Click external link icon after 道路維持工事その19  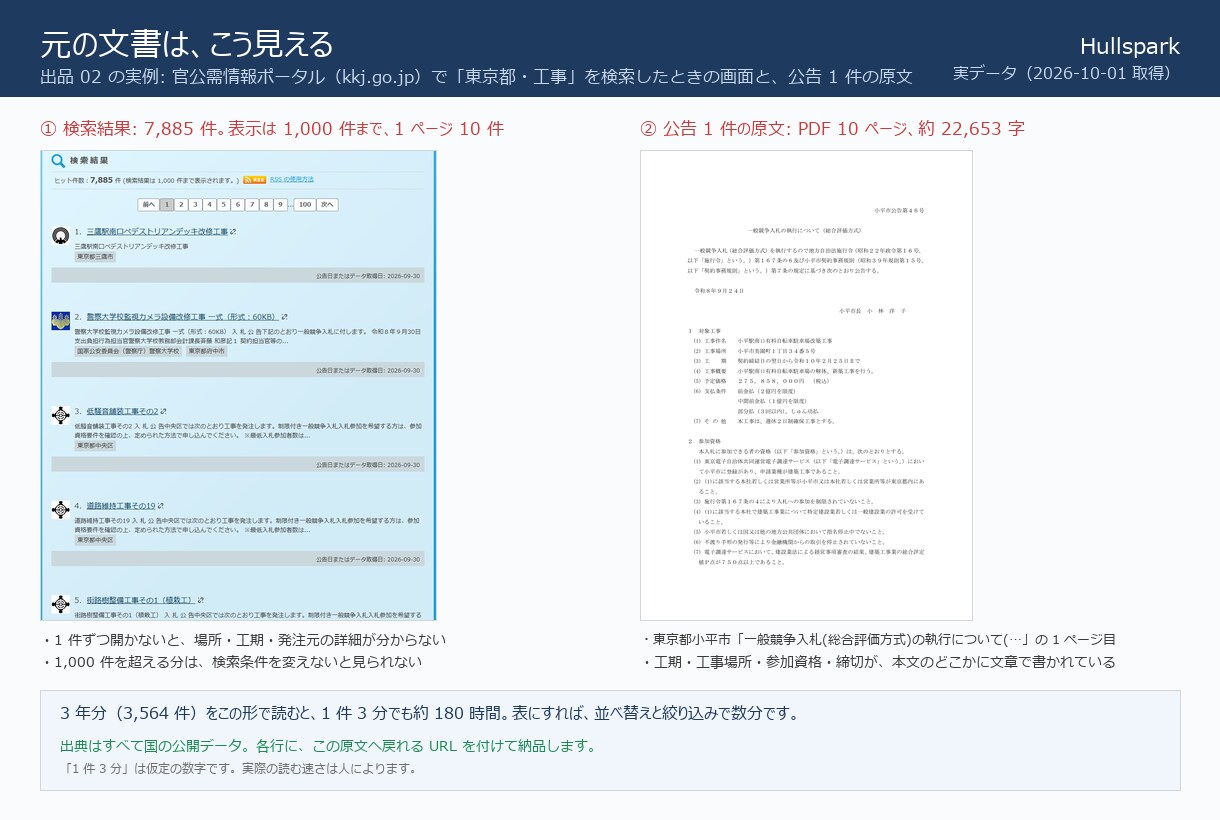(x=161, y=506)
